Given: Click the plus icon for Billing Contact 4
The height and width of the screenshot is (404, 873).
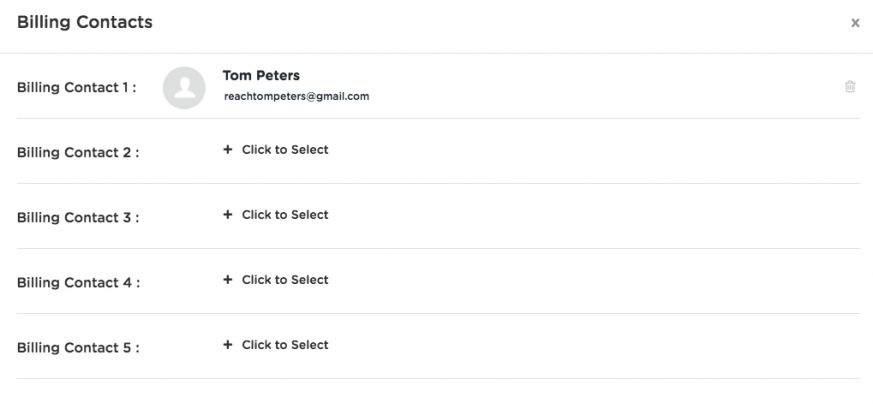Looking at the screenshot, I should tap(227, 279).
